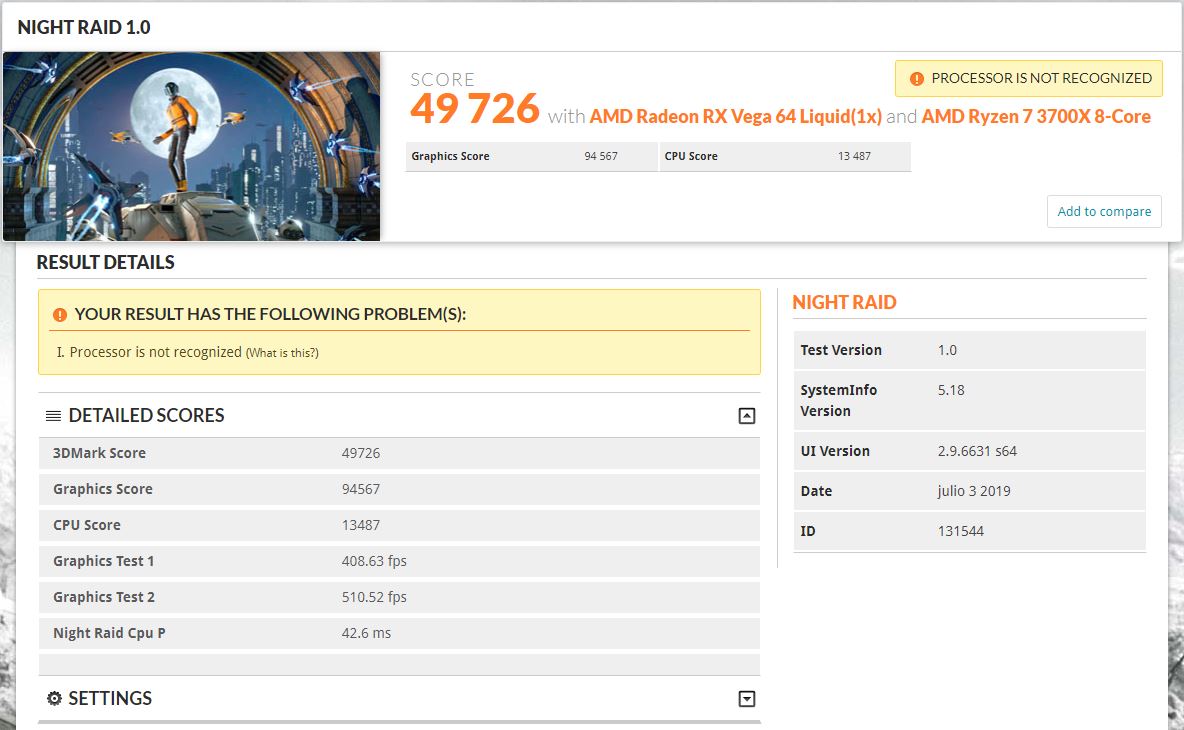Click the Night Raid benchmark thumbnail image
The height and width of the screenshot is (730, 1184).
pyautogui.click(x=192, y=146)
